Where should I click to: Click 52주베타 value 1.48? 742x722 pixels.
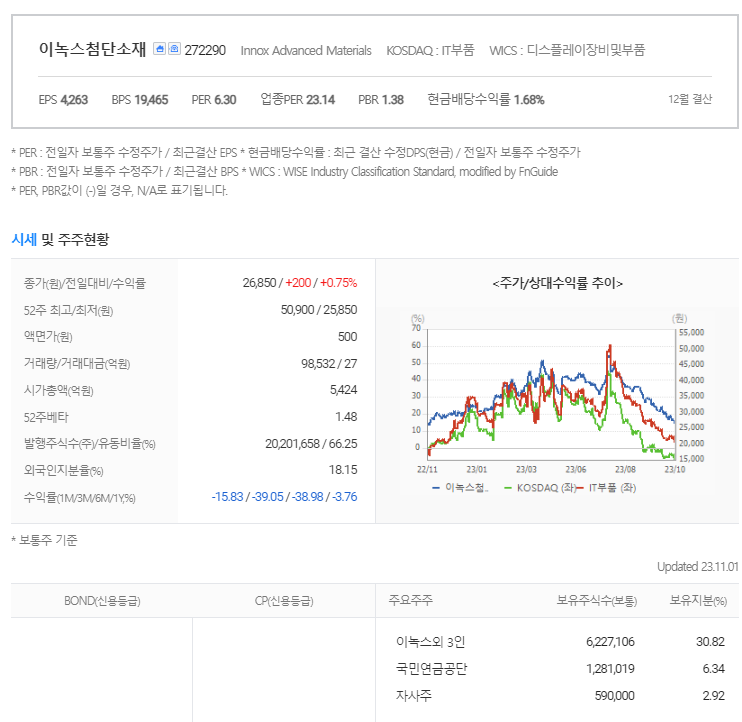(x=346, y=417)
